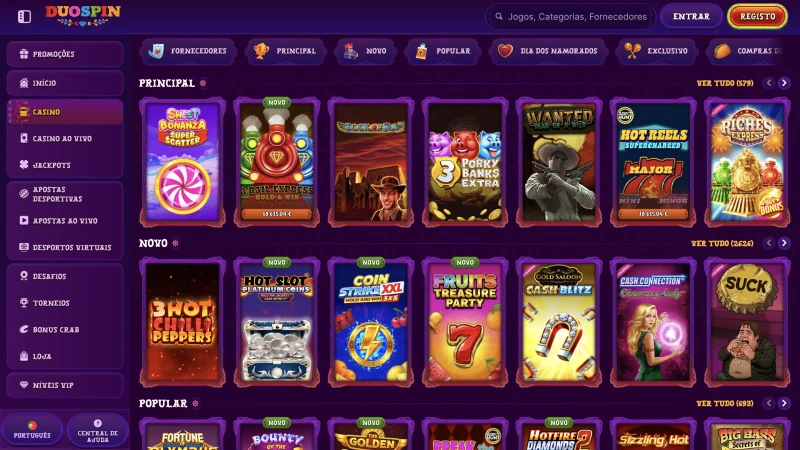Open Central de Ajuda help button
The height and width of the screenshot is (450, 800).
(x=97, y=431)
